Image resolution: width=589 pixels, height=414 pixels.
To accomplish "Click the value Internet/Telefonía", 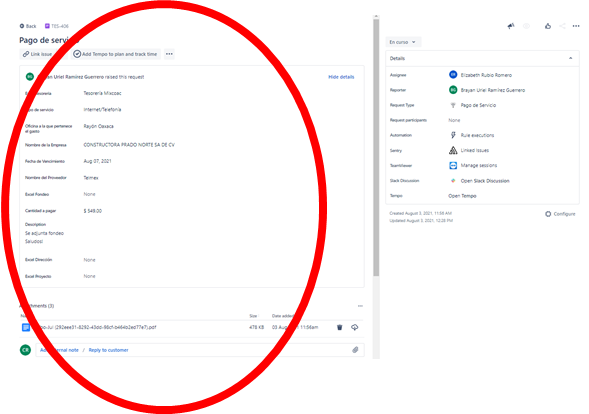I will [102, 110].
